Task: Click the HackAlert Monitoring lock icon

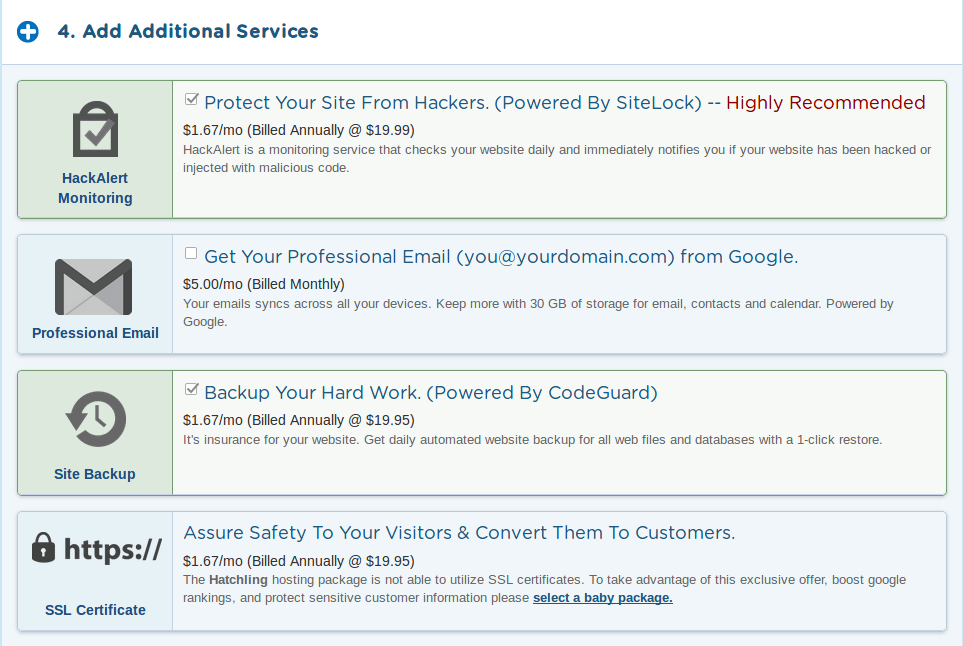Action: pos(95,130)
